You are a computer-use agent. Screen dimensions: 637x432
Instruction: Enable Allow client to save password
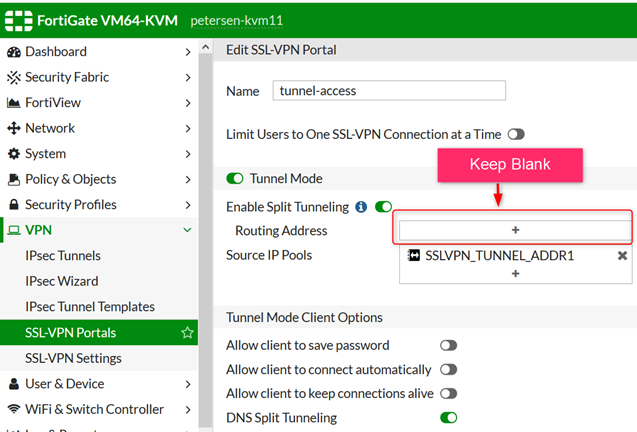[x=448, y=346]
